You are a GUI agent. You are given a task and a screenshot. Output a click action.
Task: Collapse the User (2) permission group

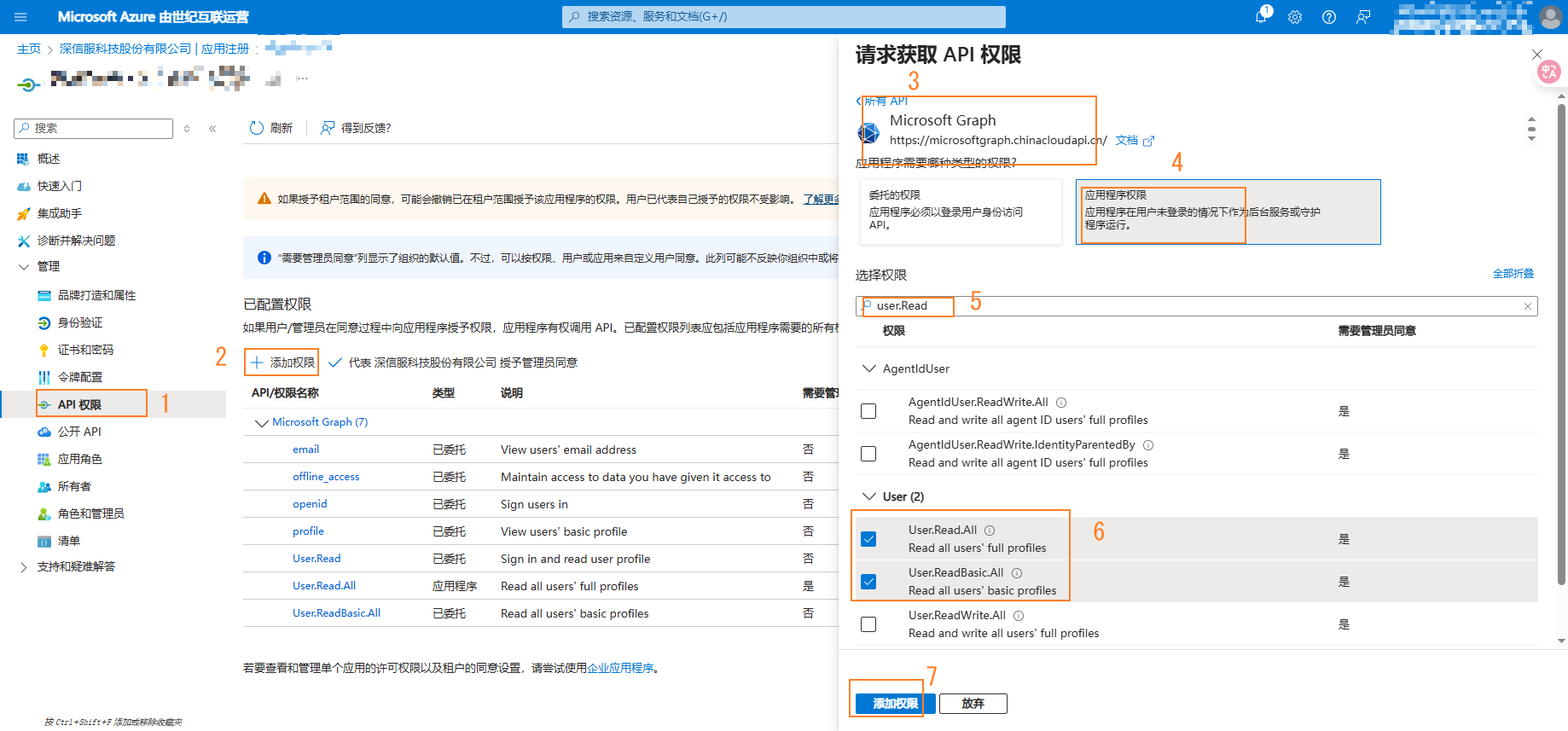(x=869, y=496)
